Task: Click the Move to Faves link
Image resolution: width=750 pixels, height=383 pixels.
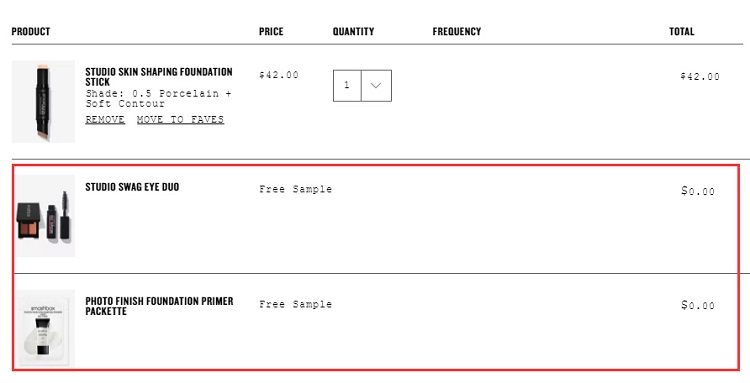Action: click(x=180, y=120)
